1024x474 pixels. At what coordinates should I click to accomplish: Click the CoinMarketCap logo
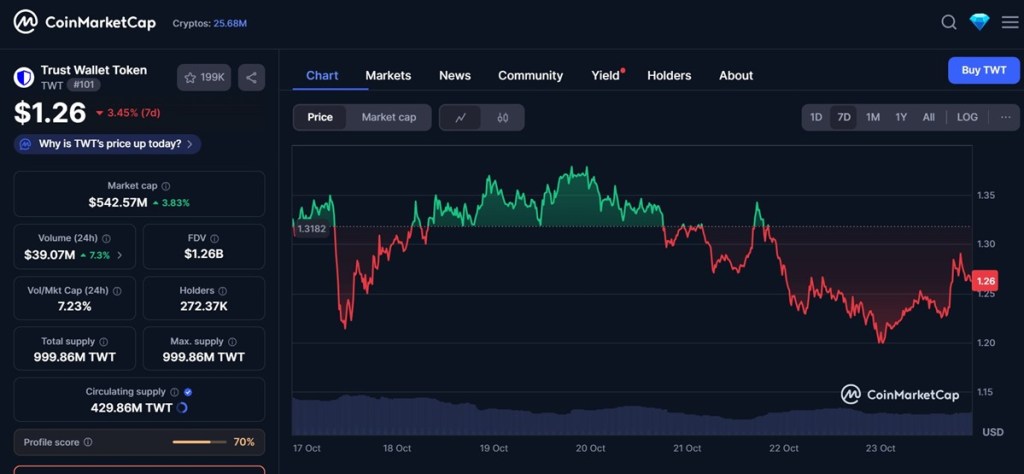85,23
